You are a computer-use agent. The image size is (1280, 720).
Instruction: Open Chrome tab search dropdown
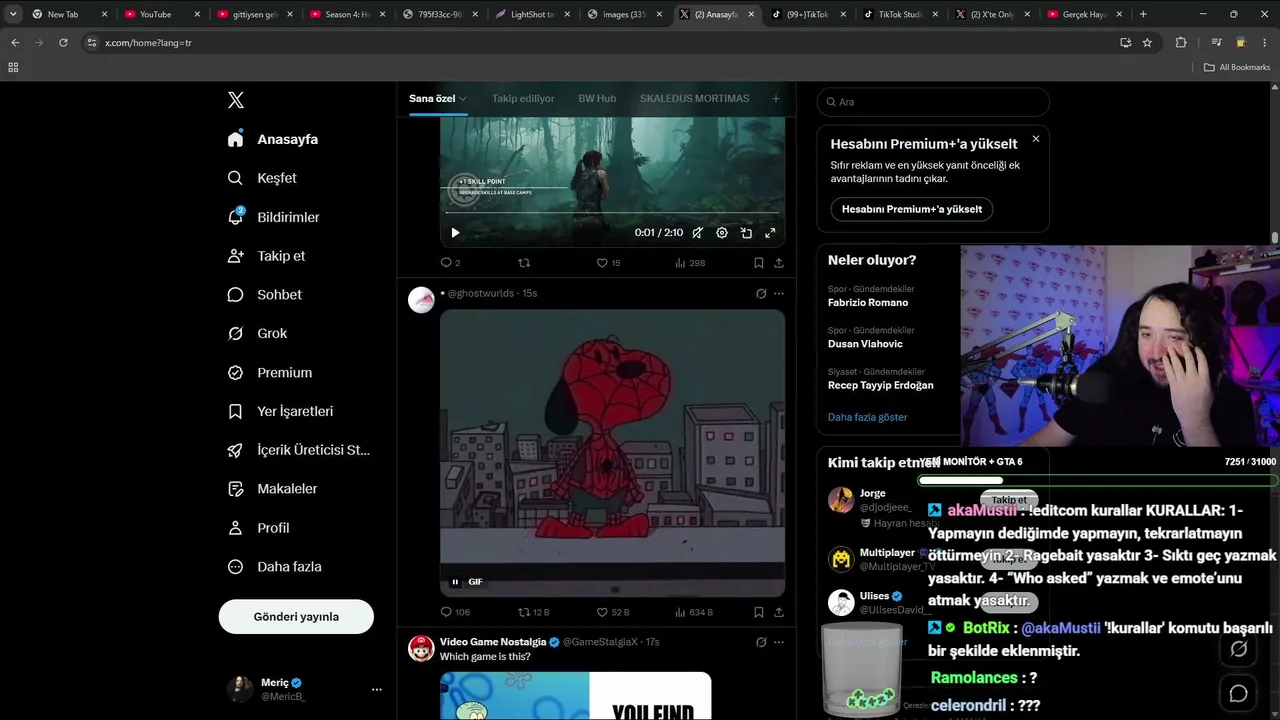coord(13,14)
